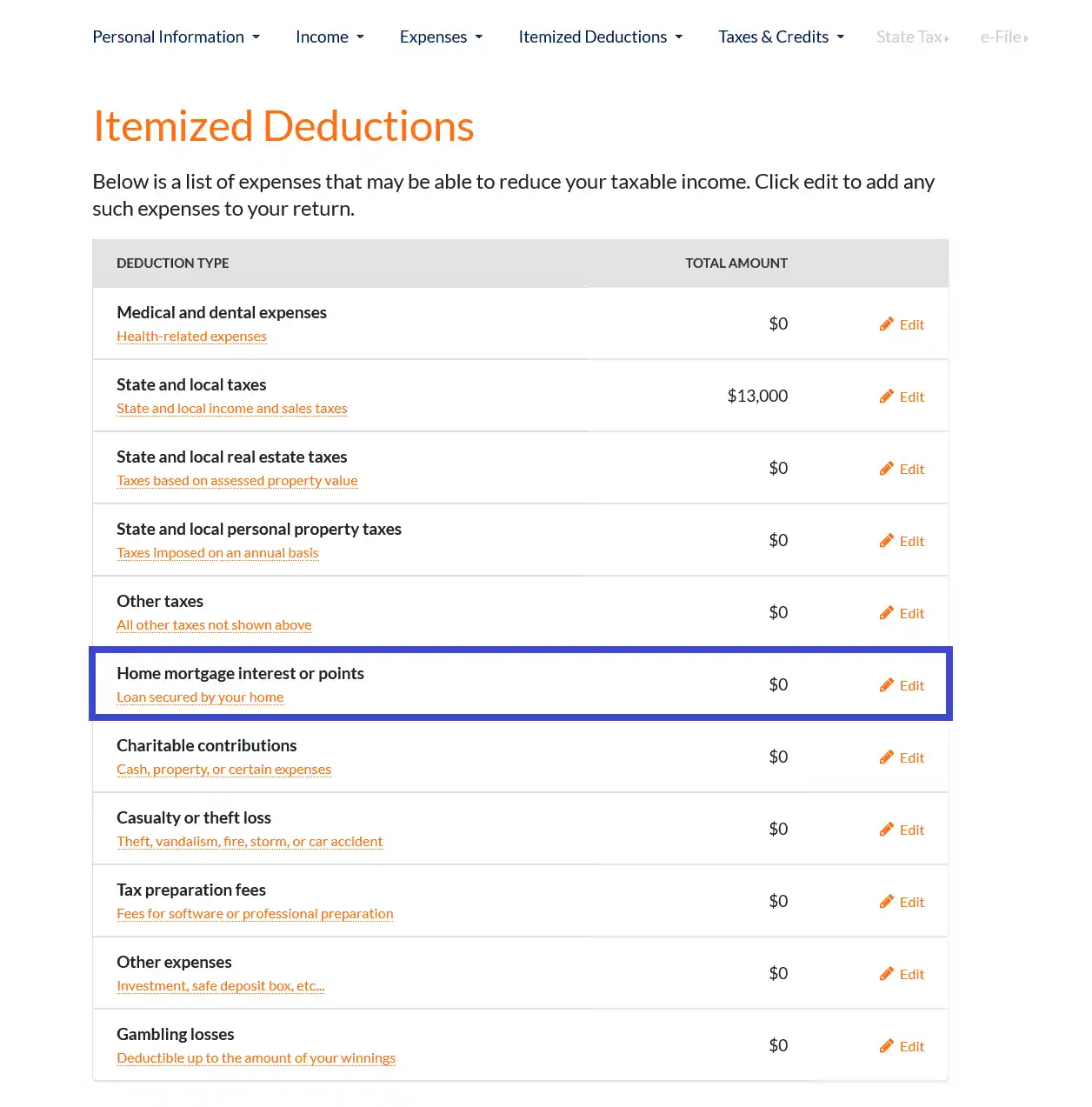Click the pencil Edit icon for Medical and dental expenses

(x=887, y=323)
